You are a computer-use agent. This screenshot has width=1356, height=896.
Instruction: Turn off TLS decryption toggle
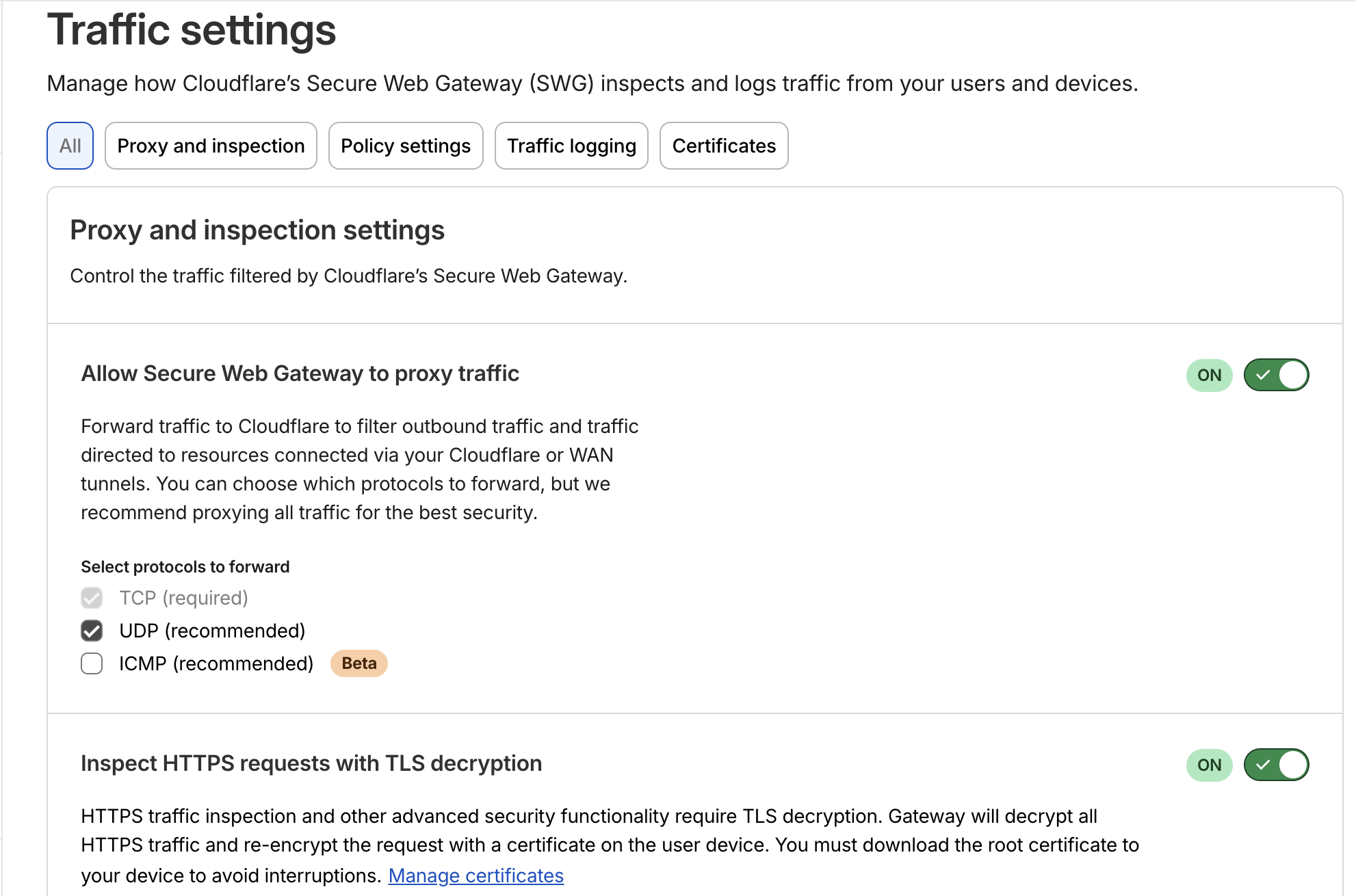tap(1275, 765)
